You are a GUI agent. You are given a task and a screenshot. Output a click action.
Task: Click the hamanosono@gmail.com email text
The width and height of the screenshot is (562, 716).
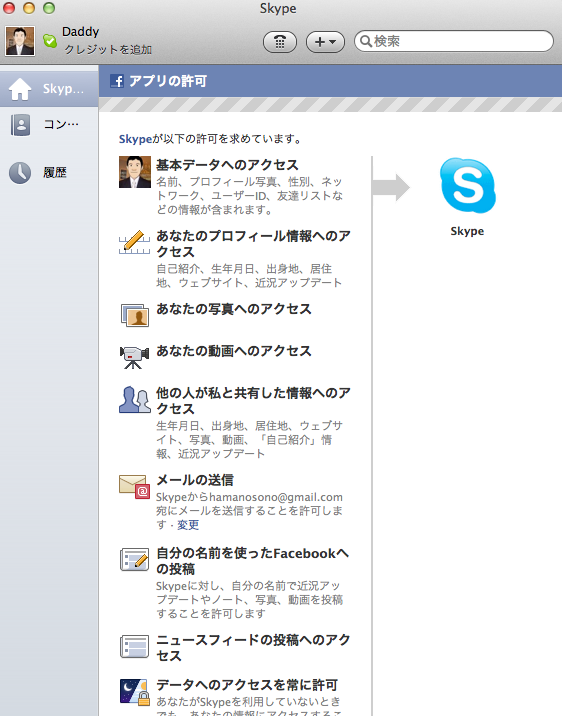point(276,497)
